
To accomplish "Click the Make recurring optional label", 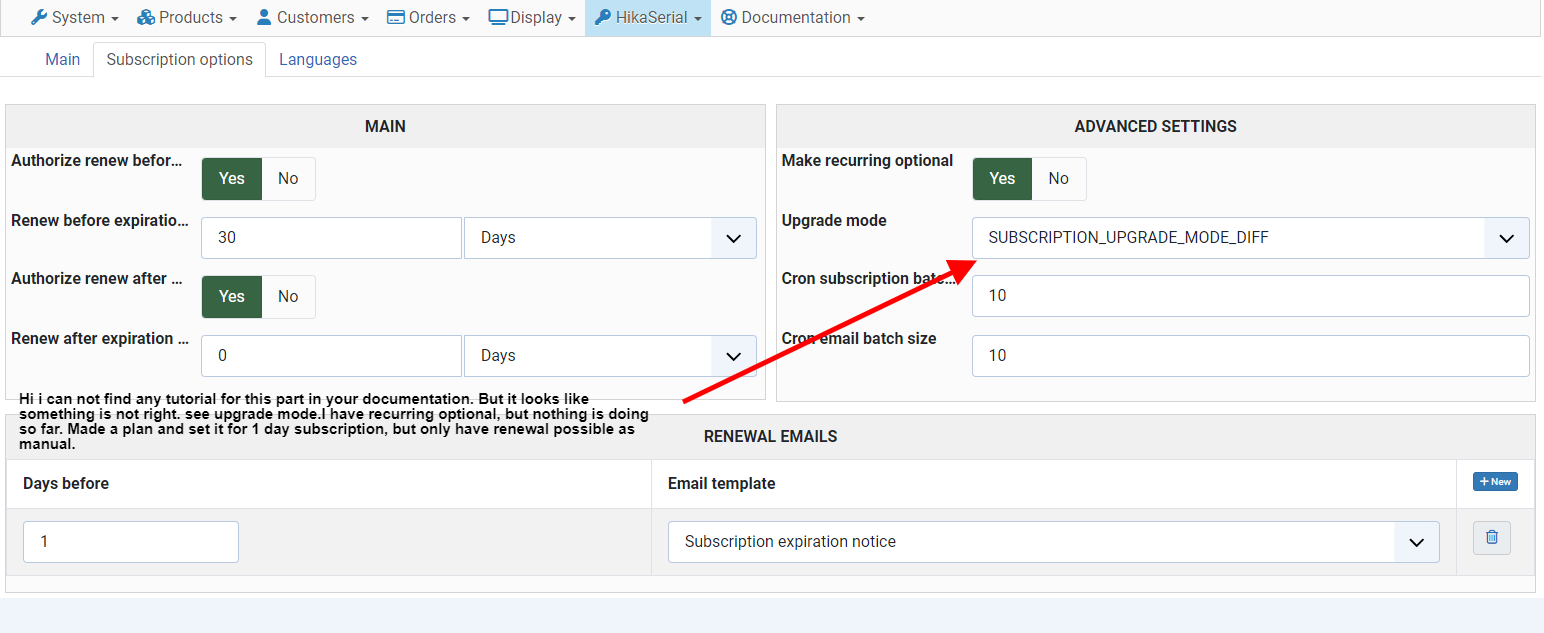I will click(867, 161).
